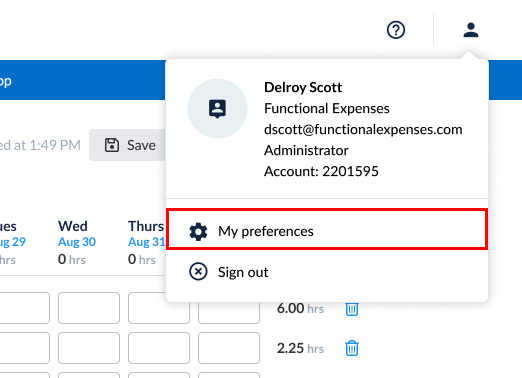Click the 6.00 hrs total
The image size is (522, 378).
coord(300,308)
